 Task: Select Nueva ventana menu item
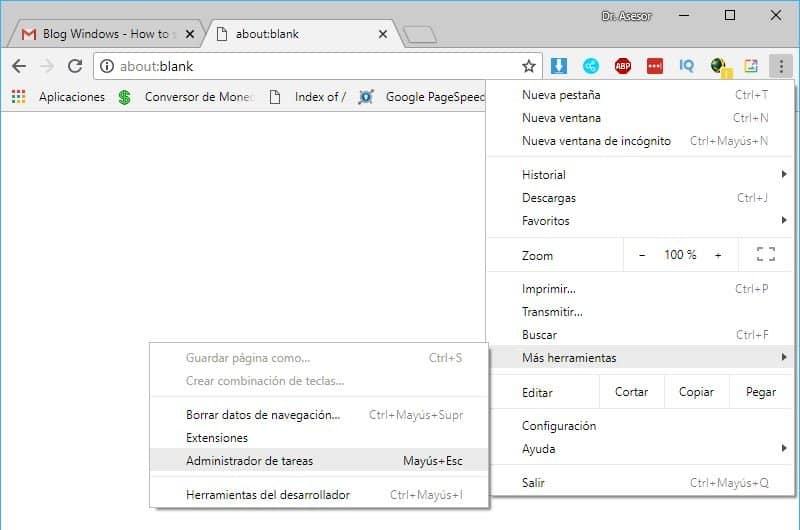(x=640, y=118)
